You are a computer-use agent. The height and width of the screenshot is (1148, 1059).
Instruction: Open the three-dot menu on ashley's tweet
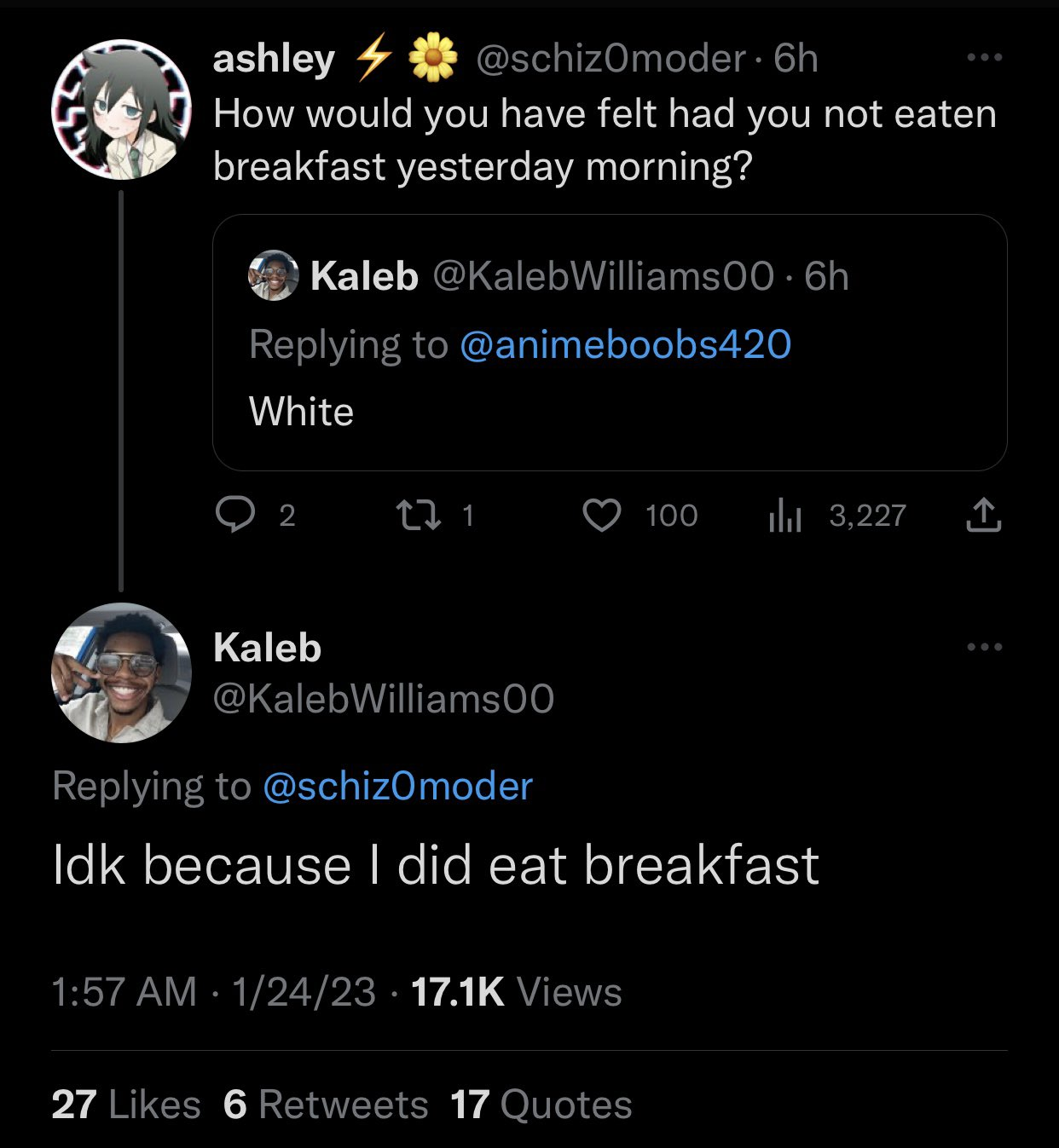pyautogui.click(x=985, y=58)
